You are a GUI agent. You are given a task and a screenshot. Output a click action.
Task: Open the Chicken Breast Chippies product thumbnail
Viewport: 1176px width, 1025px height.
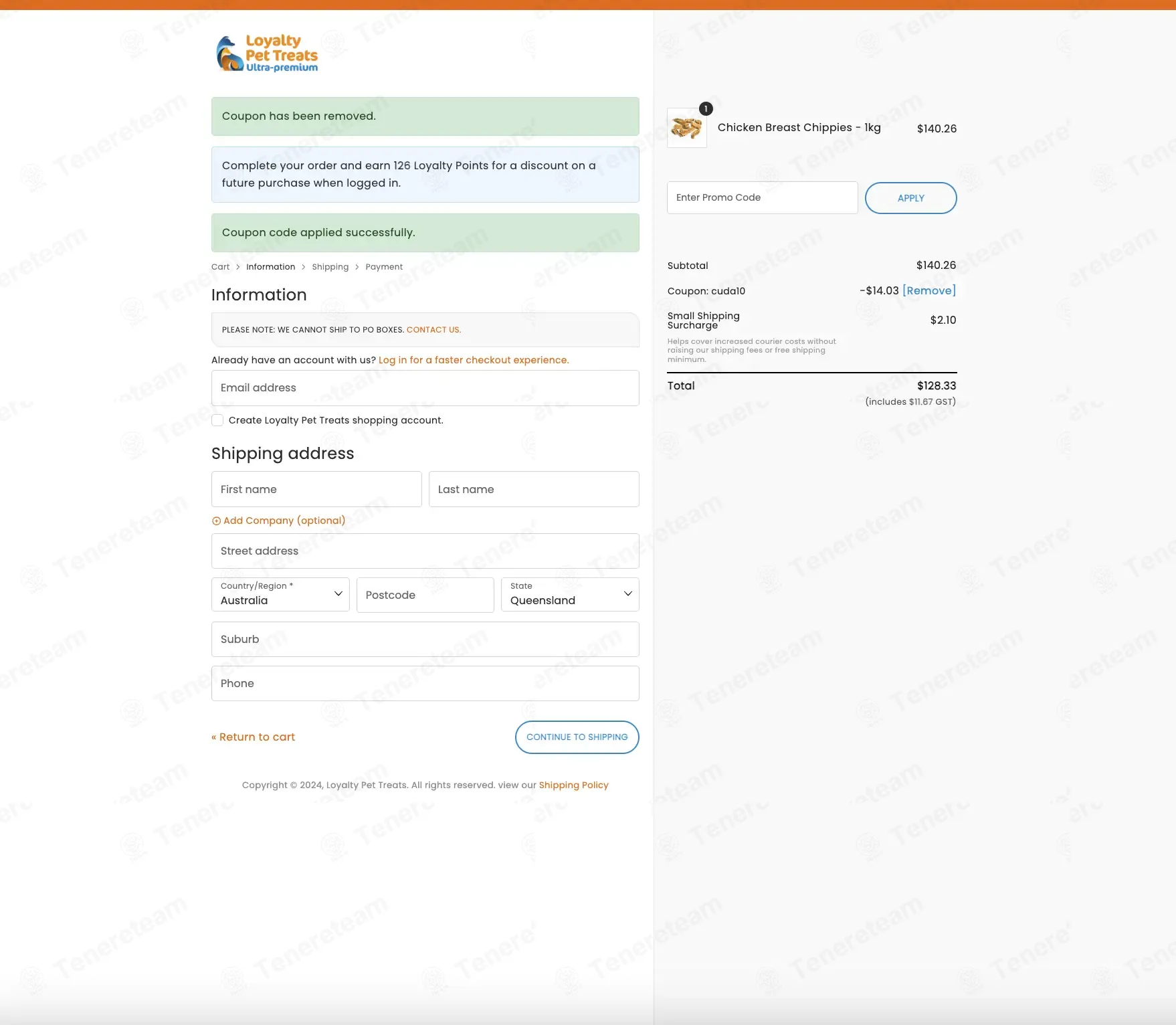(687, 128)
